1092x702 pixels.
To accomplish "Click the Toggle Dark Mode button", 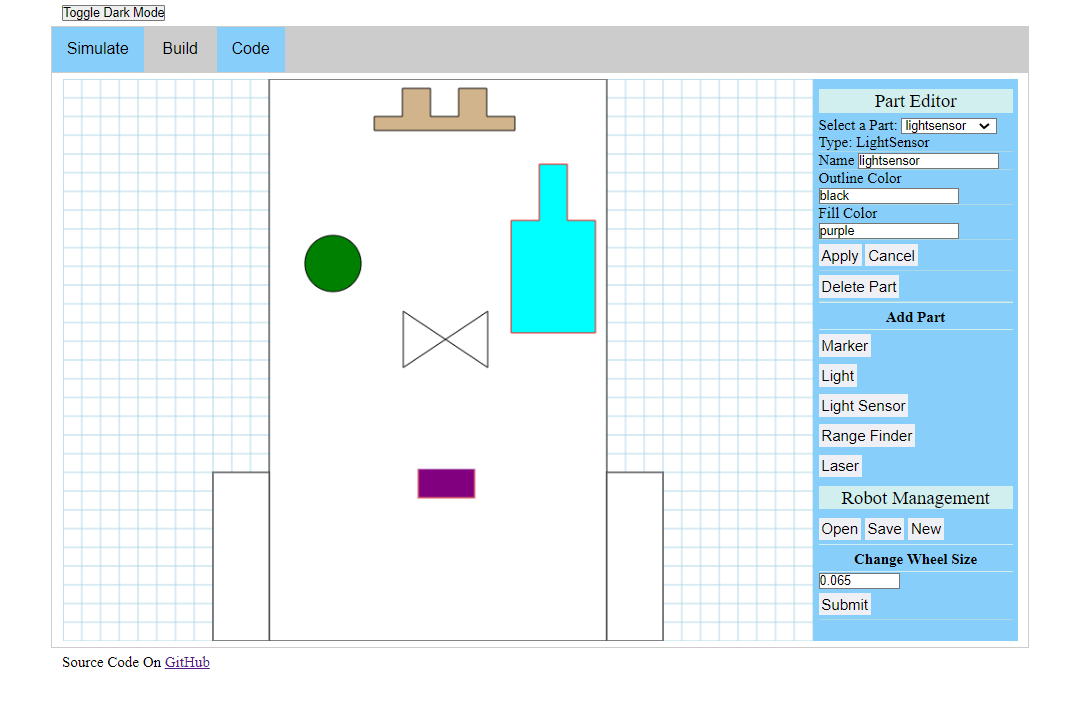I will tap(114, 13).
